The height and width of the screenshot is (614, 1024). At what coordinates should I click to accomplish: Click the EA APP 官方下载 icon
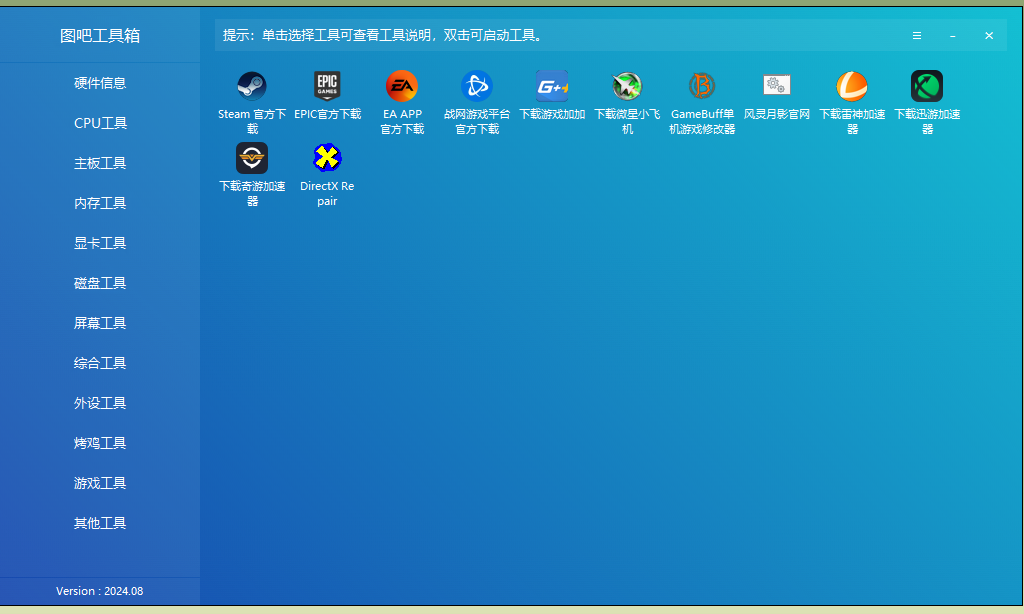pos(402,86)
